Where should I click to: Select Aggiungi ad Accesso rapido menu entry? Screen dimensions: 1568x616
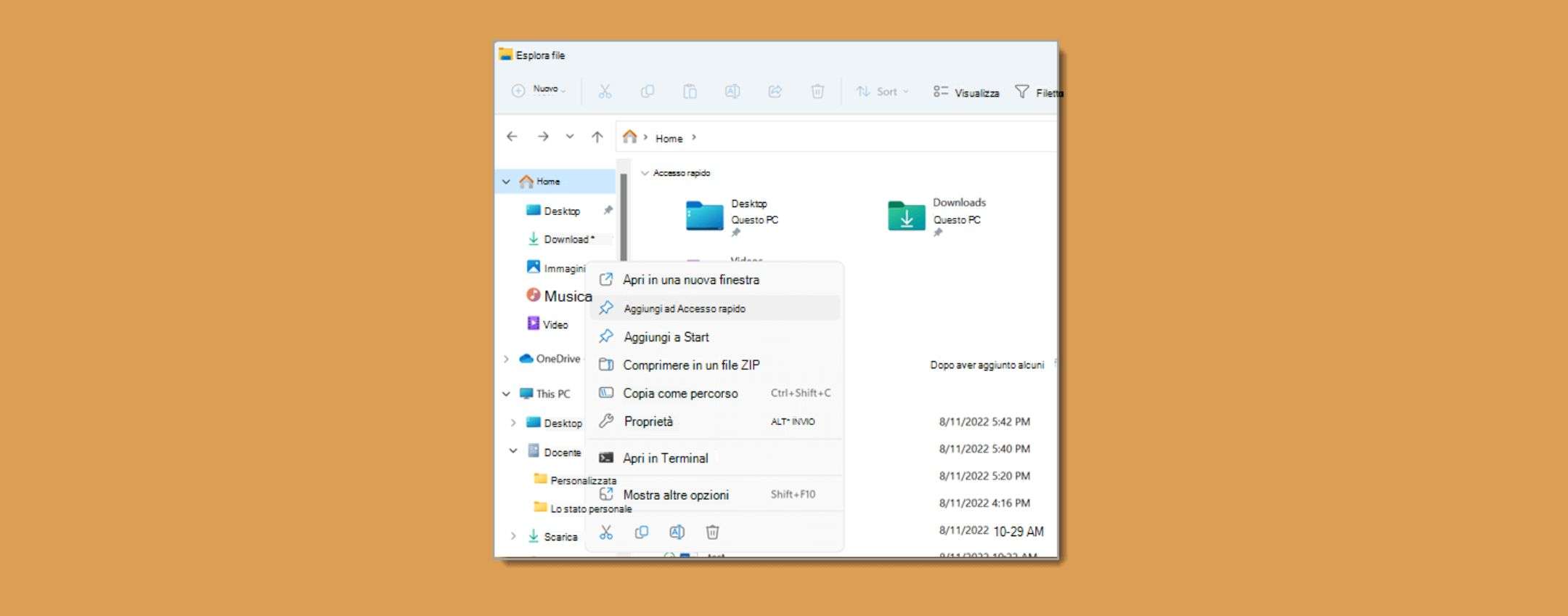(684, 309)
